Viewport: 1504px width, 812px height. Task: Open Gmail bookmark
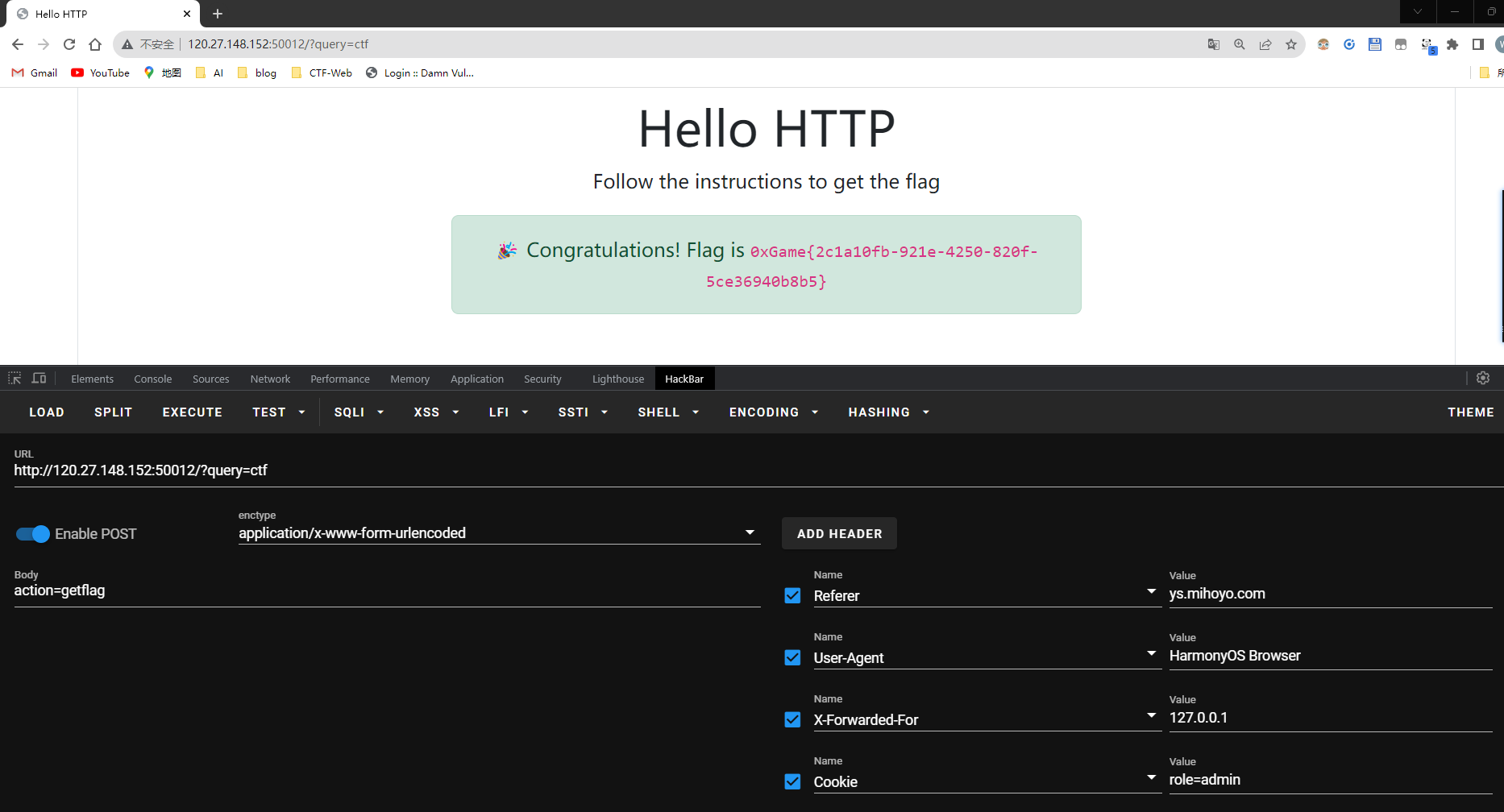(35, 72)
